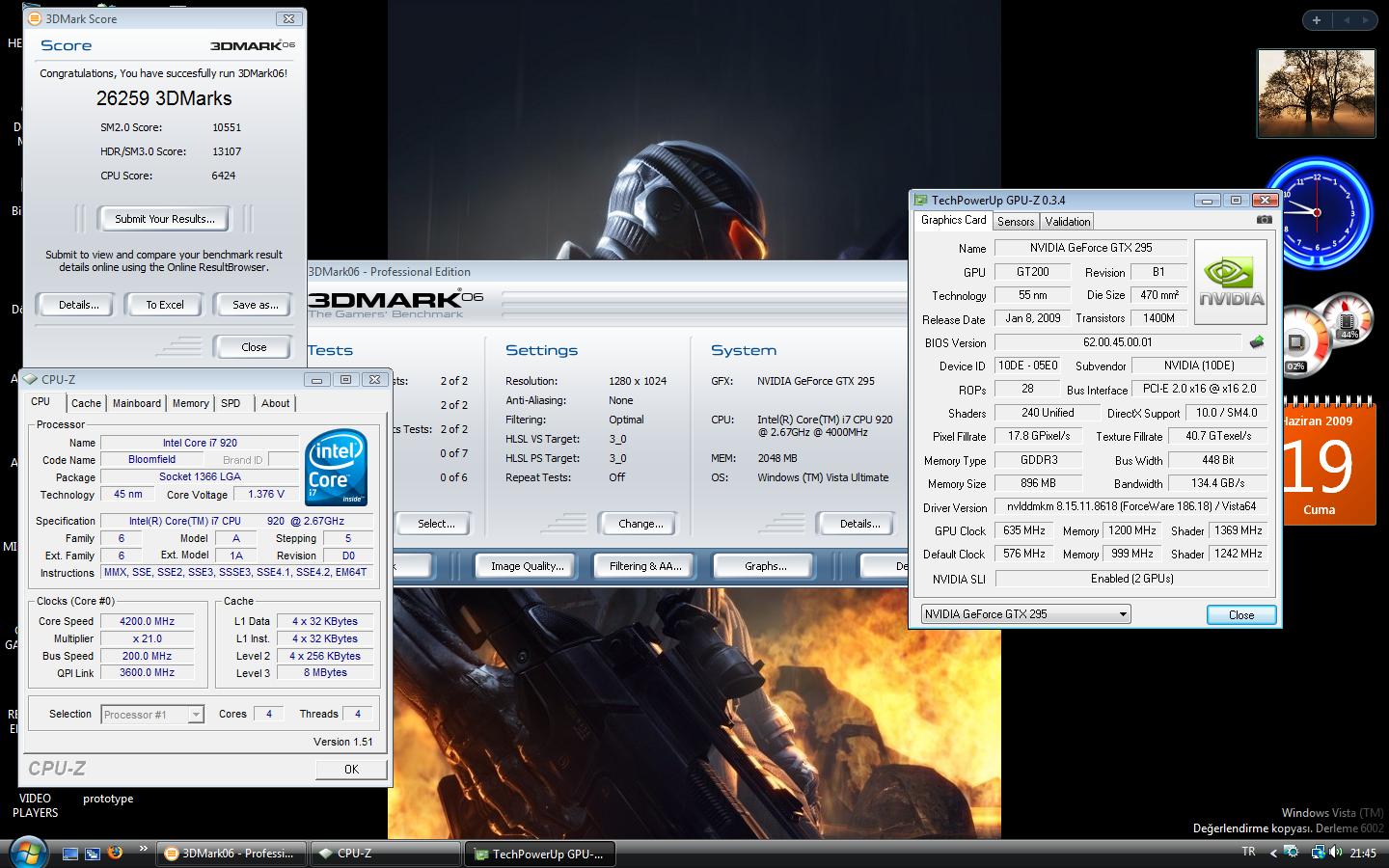Click Details button under System in 3DMark06

pos(859,524)
